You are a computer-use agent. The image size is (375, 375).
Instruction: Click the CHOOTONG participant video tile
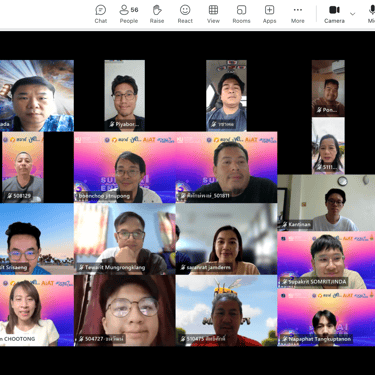pos(37,310)
